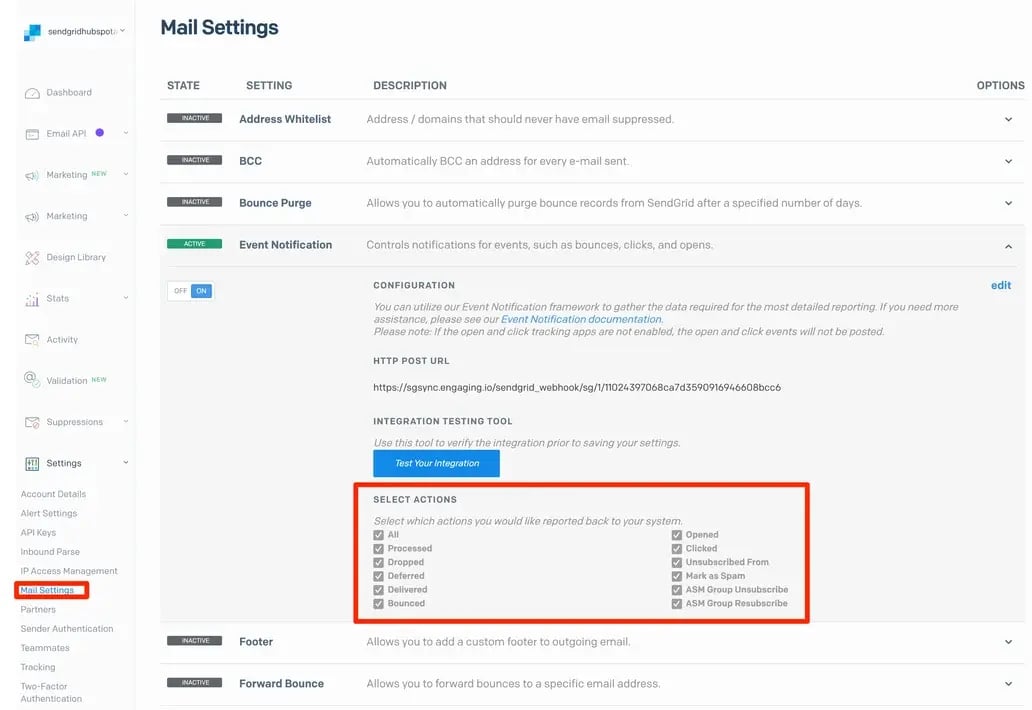The width and height of the screenshot is (1032, 710).
Task: Click the Dashboard gauge icon in sidebar
Action: [32, 93]
